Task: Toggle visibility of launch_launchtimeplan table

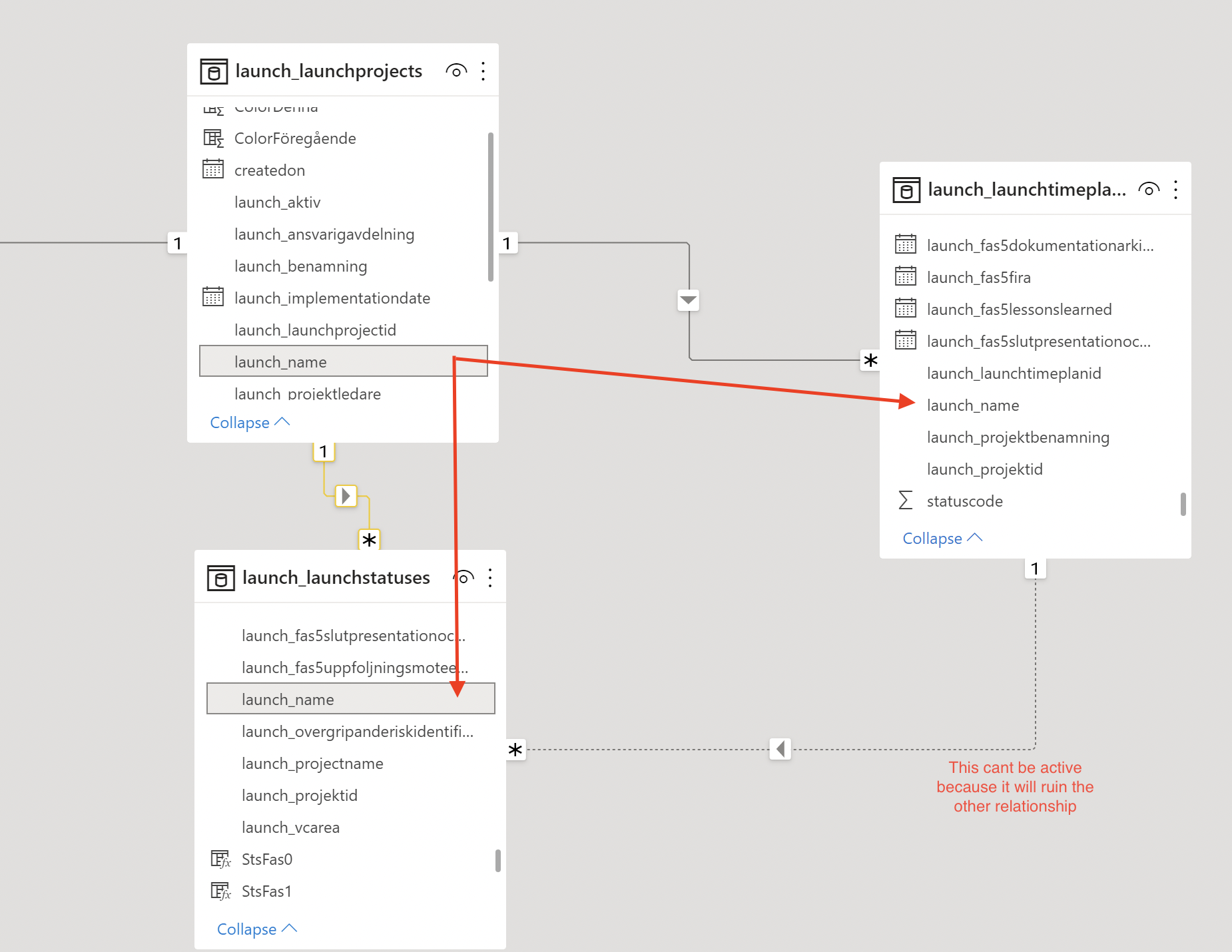Action: click(x=1149, y=189)
